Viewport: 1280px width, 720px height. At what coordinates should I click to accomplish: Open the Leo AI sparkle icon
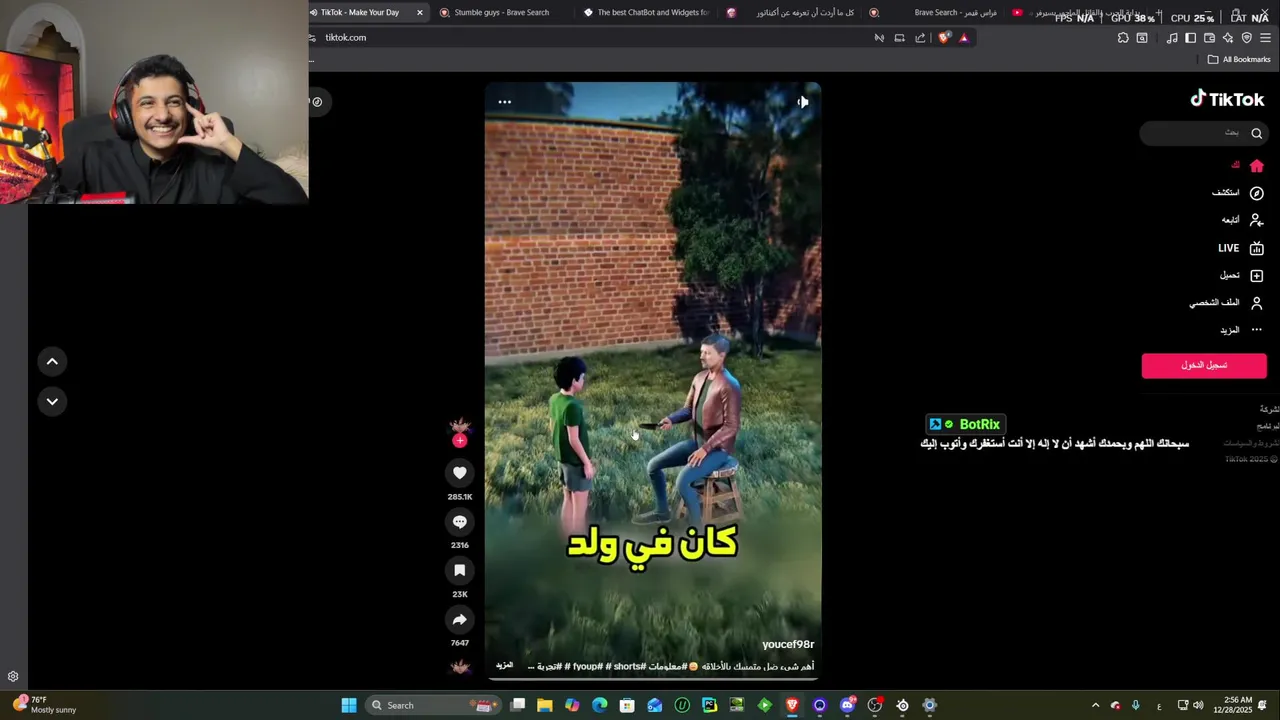1228,38
